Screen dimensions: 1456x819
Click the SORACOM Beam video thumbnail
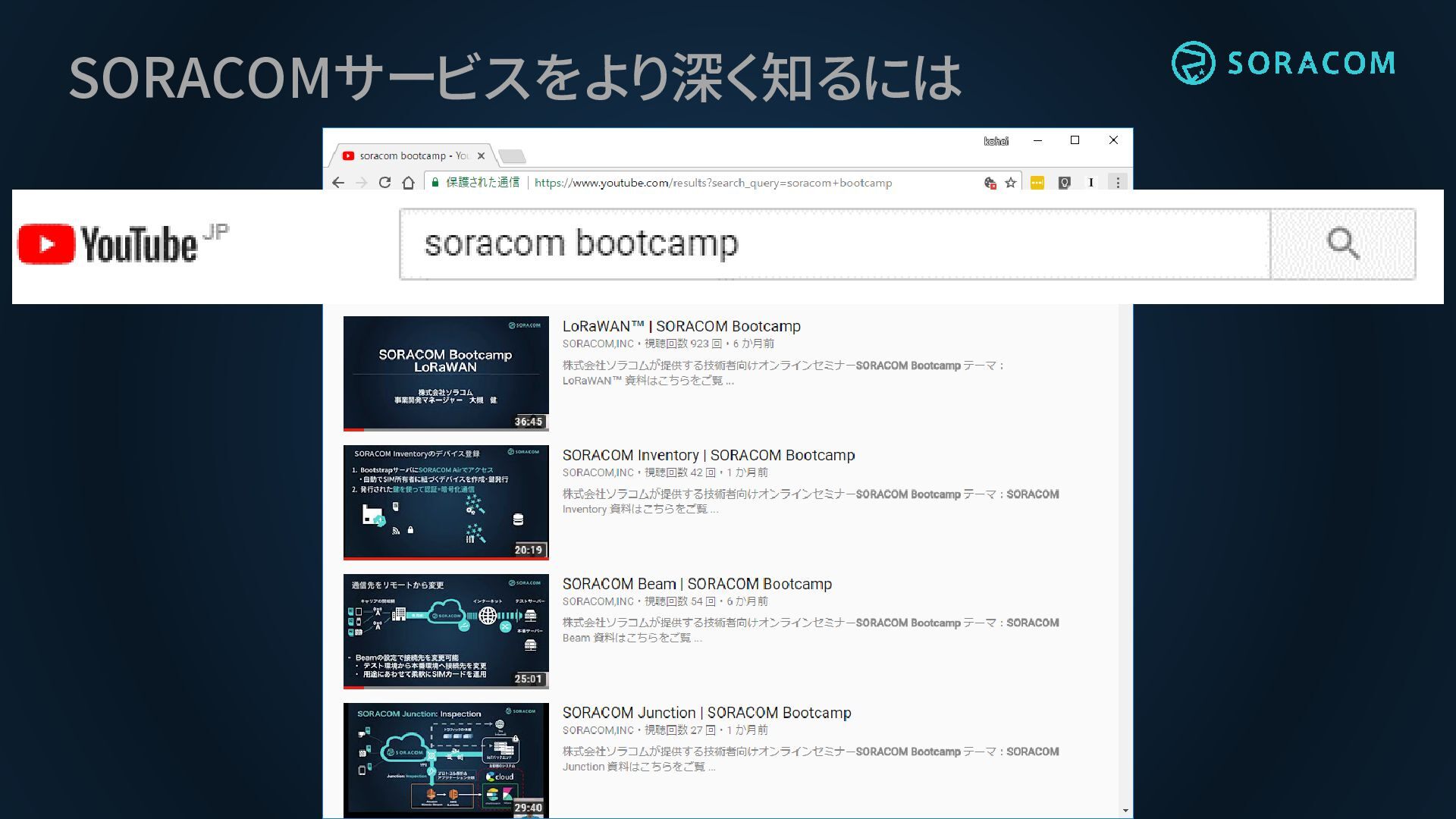pos(446,631)
